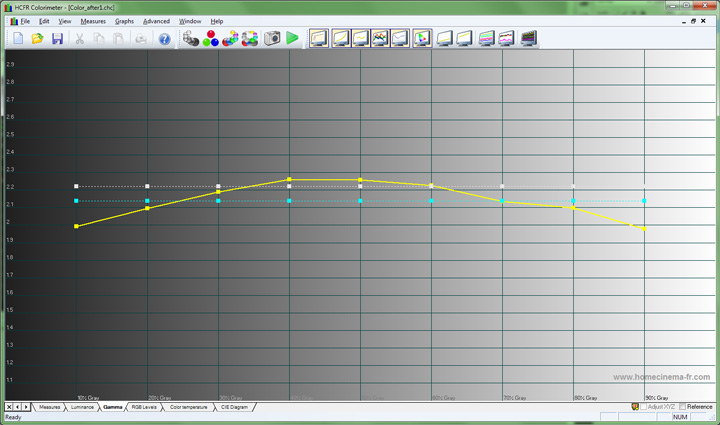Measure secondaries with multicolor spheres icon

tap(231, 39)
